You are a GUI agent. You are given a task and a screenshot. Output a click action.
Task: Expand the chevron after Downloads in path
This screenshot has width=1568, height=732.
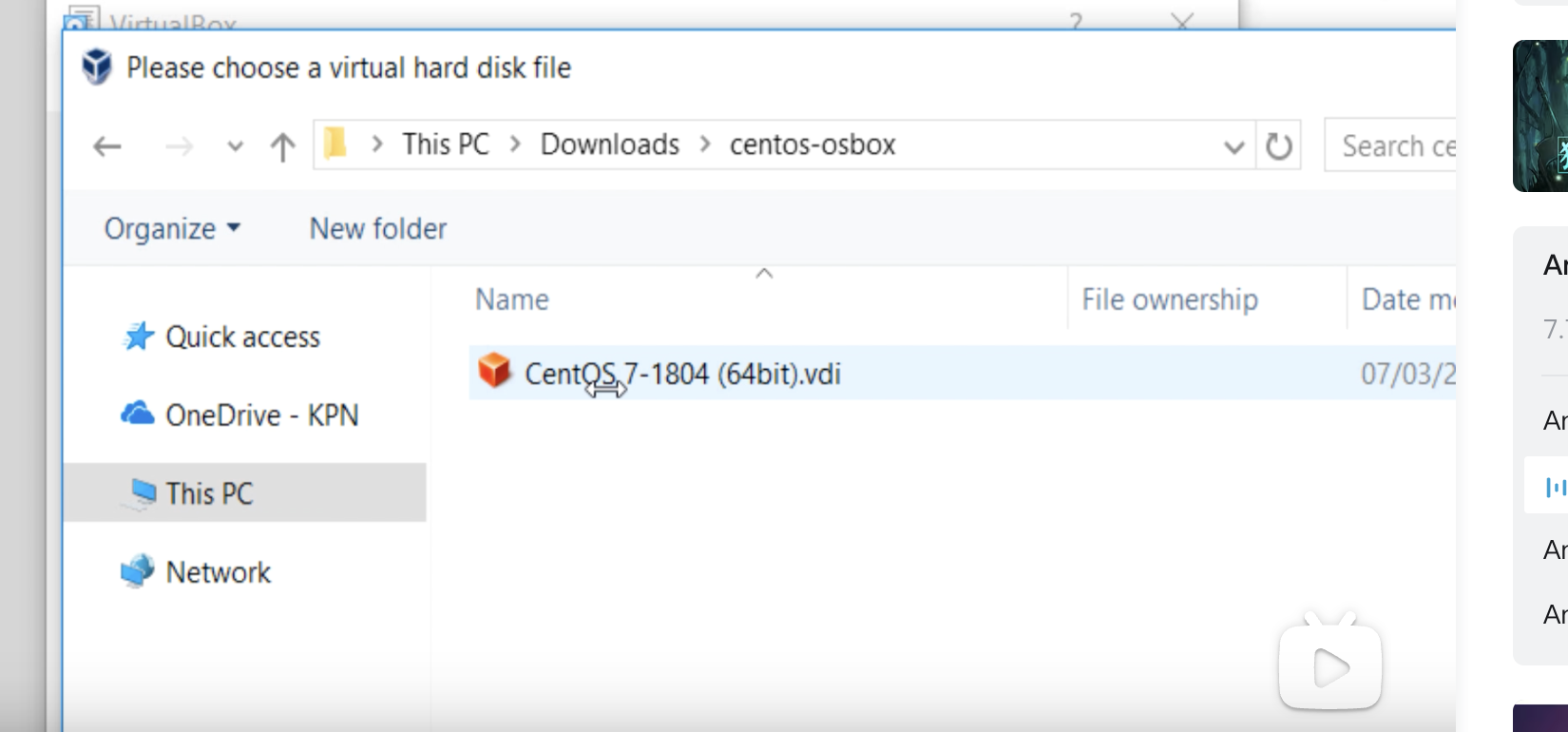(x=705, y=144)
